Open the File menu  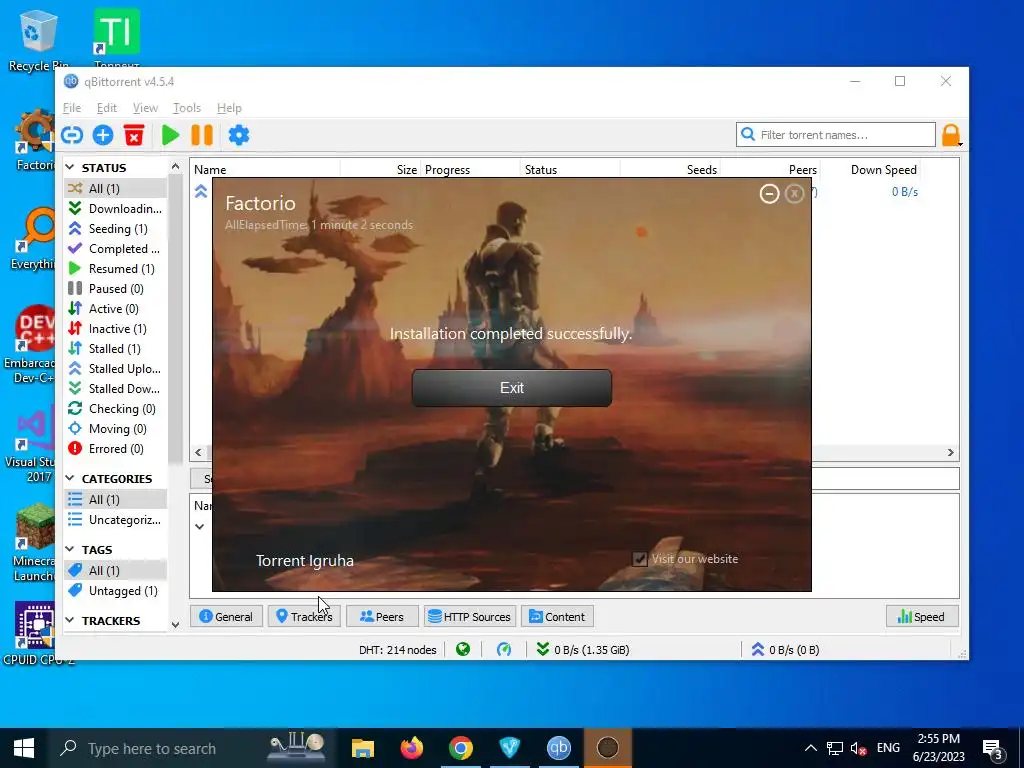(72, 108)
